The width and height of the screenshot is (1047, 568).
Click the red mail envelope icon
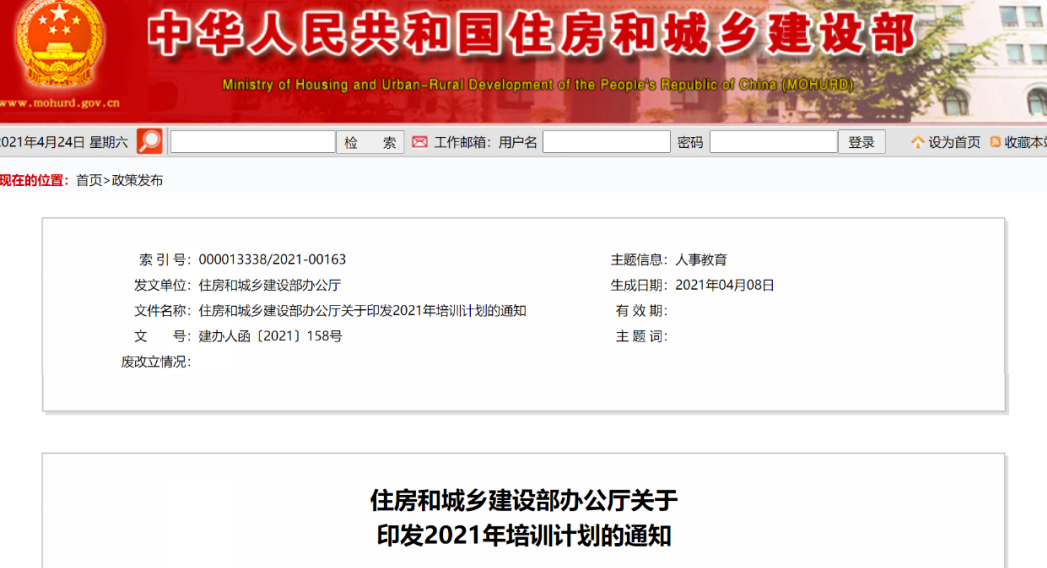click(419, 142)
